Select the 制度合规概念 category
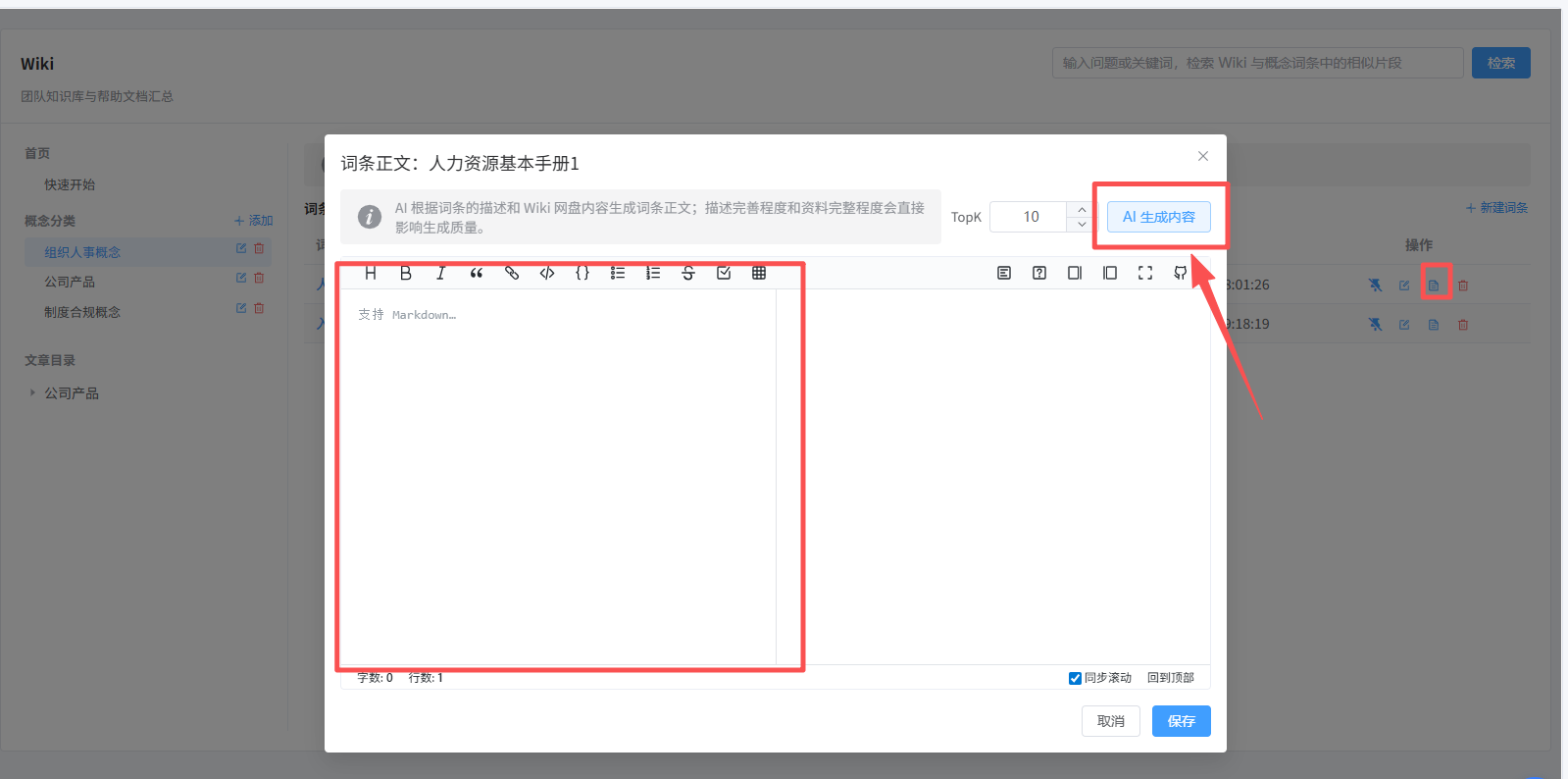The width and height of the screenshot is (1568, 779). coord(82,312)
